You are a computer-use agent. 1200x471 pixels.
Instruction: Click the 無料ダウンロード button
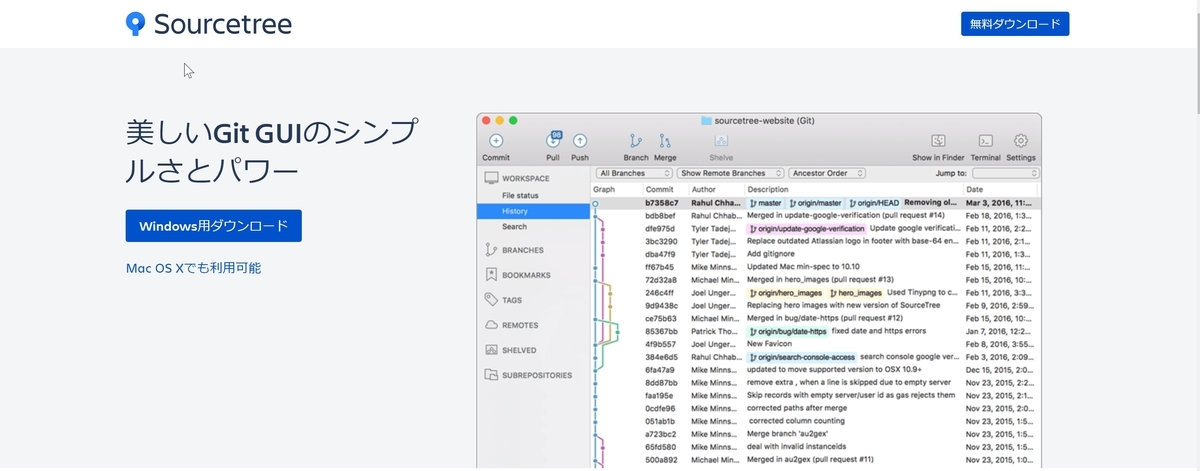(x=1015, y=24)
